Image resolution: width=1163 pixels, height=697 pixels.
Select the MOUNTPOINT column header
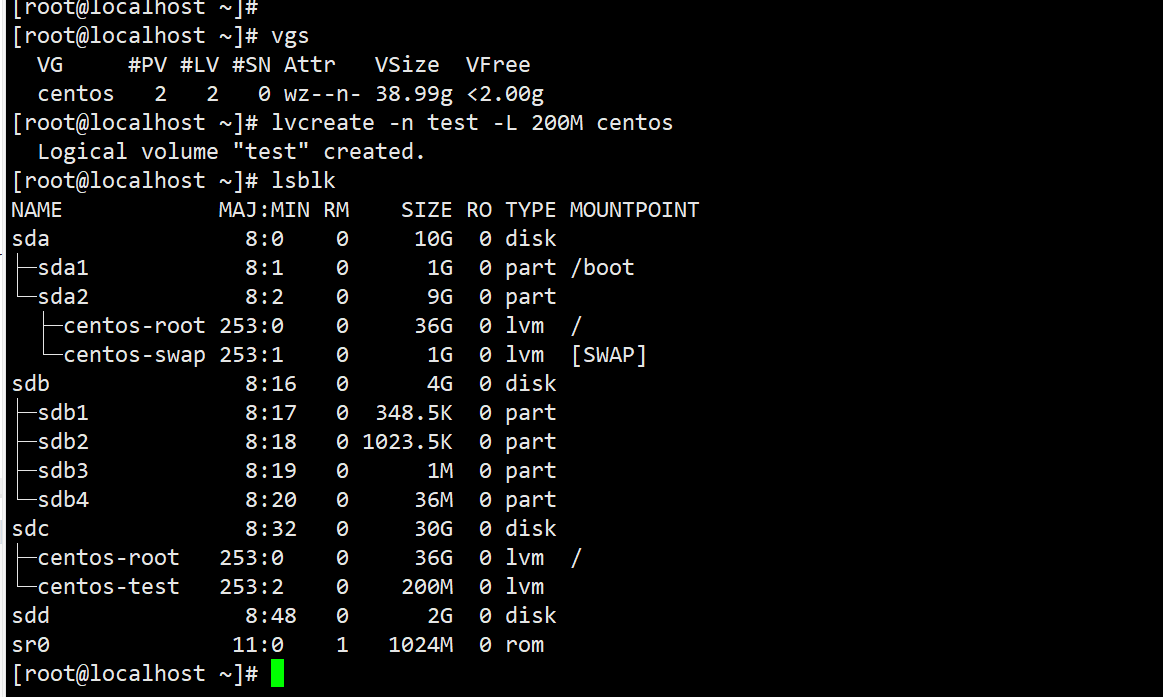tap(634, 210)
